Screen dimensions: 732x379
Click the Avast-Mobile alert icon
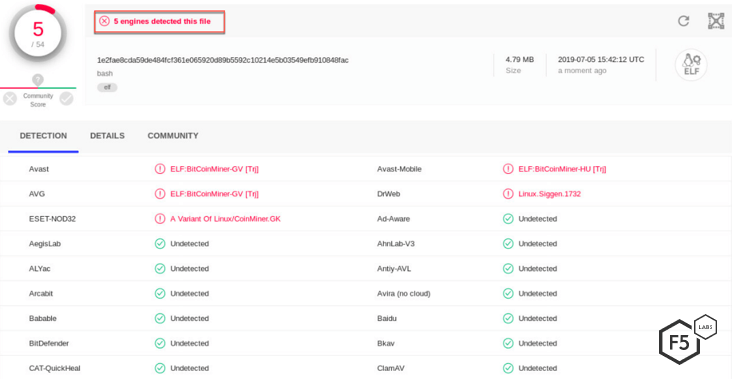508,169
